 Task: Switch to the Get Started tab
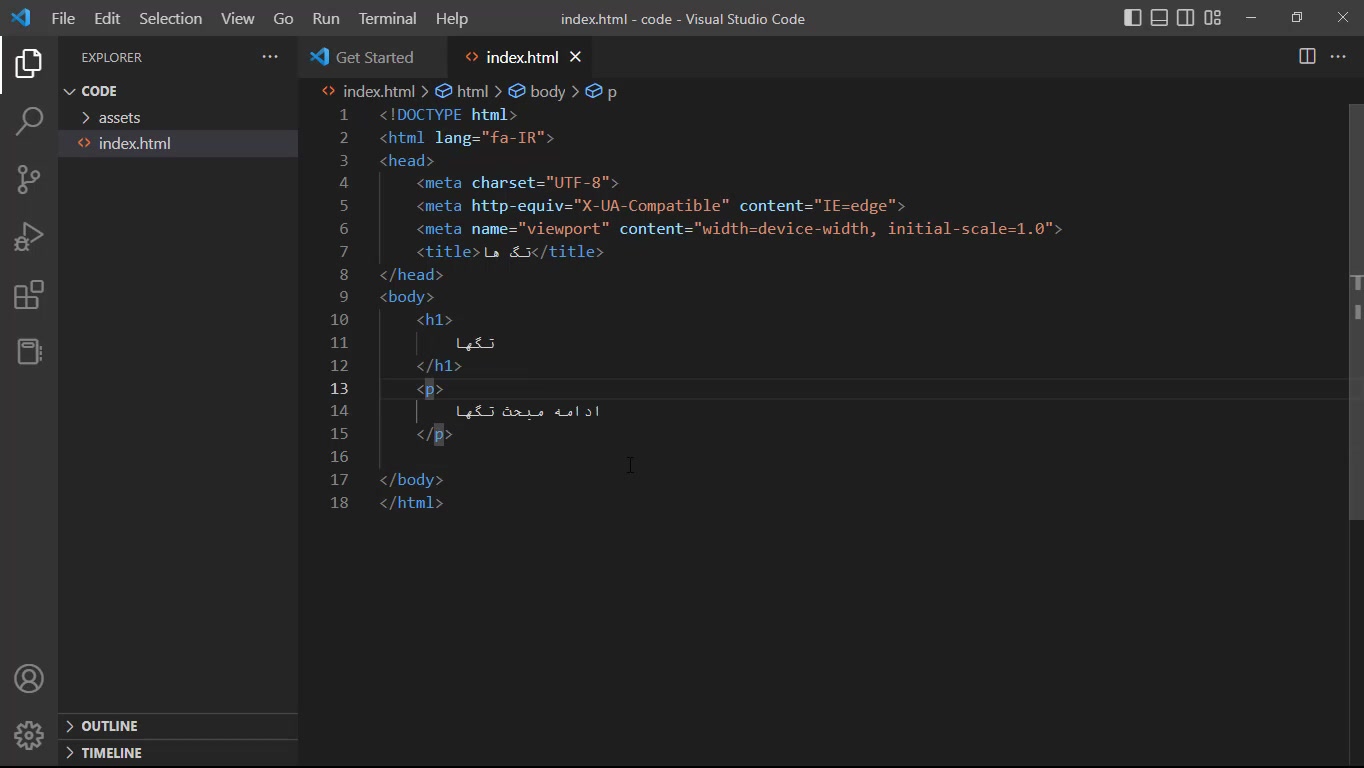373,57
